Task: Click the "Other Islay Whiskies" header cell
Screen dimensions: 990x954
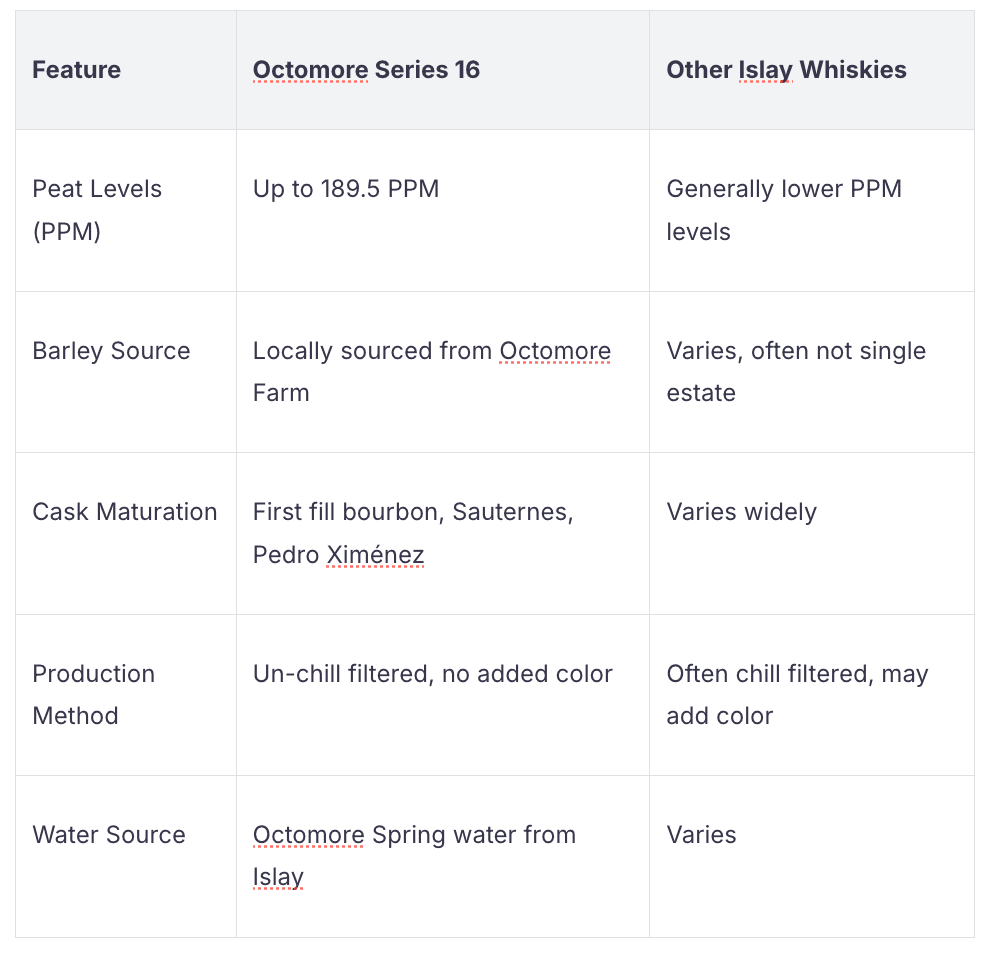Action: (786, 70)
